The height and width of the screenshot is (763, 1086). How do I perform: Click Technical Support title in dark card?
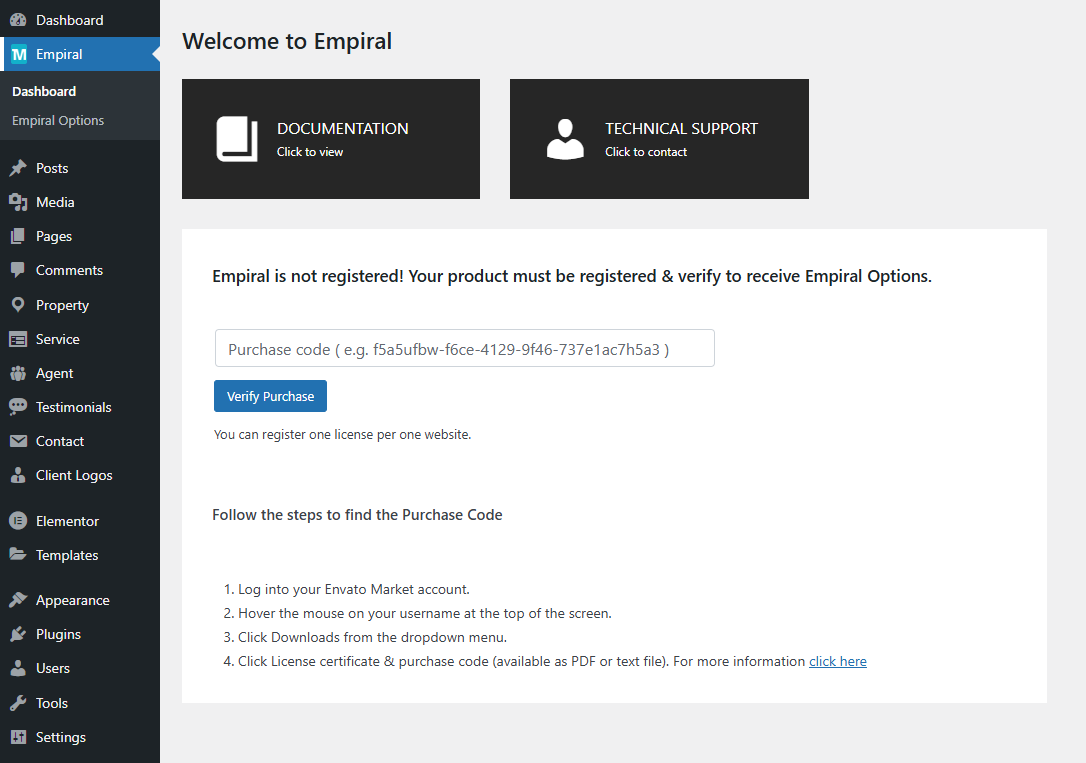coord(682,129)
